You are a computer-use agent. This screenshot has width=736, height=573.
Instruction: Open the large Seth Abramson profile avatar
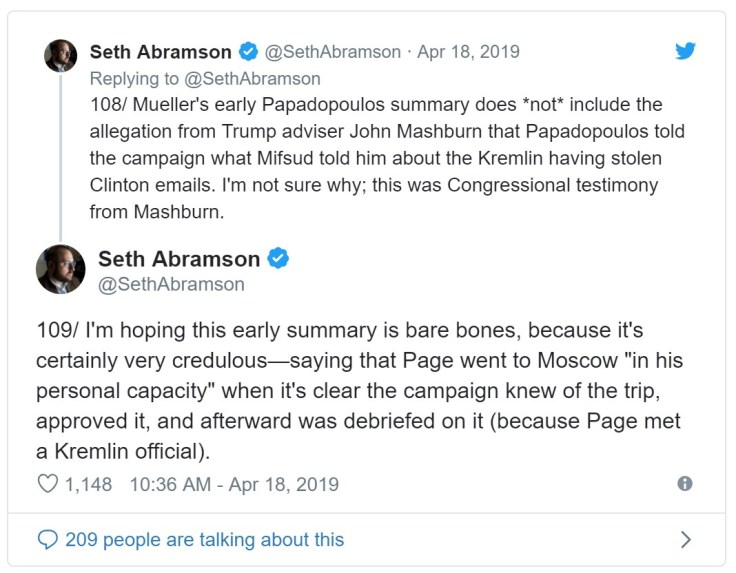point(60,270)
